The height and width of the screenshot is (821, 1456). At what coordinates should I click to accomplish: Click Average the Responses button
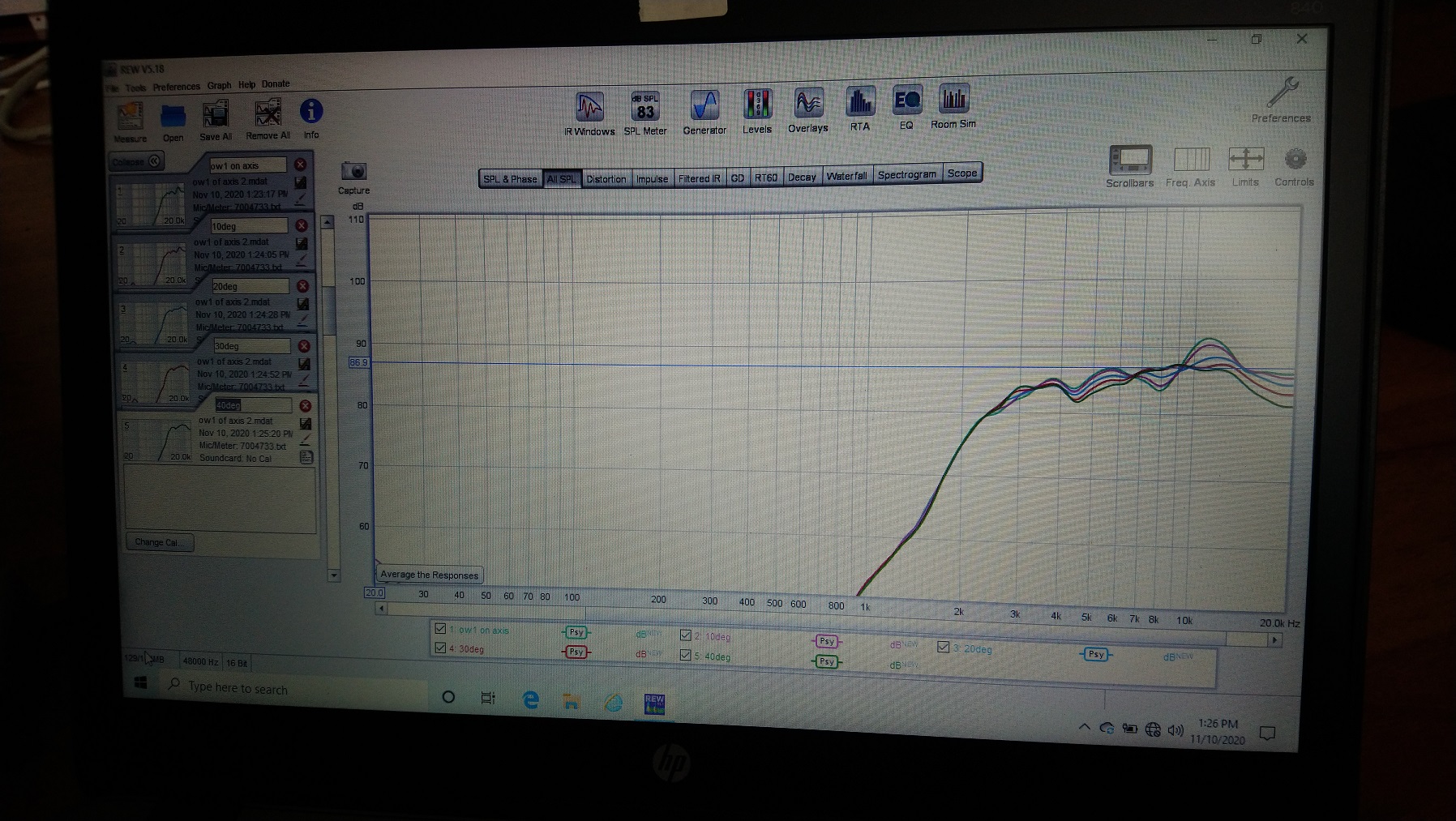click(430, 575)
